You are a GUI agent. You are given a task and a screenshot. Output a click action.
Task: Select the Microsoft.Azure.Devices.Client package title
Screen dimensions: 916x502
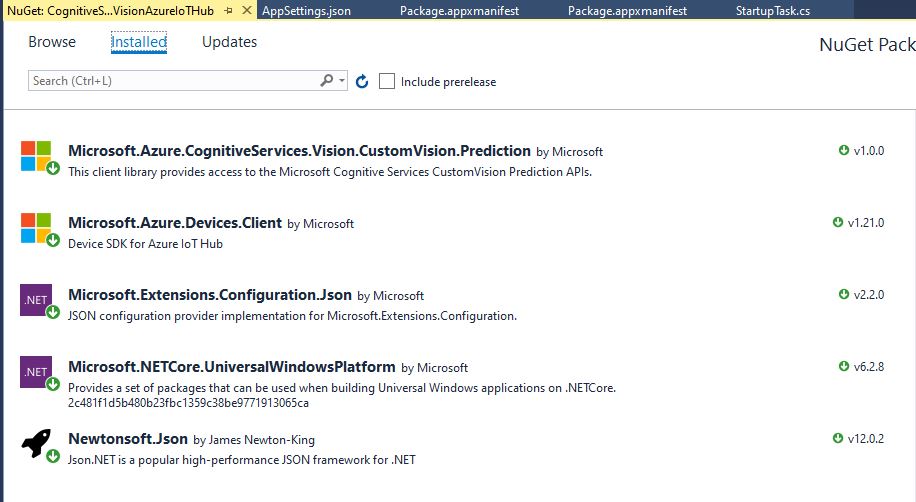tap(175, 223)
